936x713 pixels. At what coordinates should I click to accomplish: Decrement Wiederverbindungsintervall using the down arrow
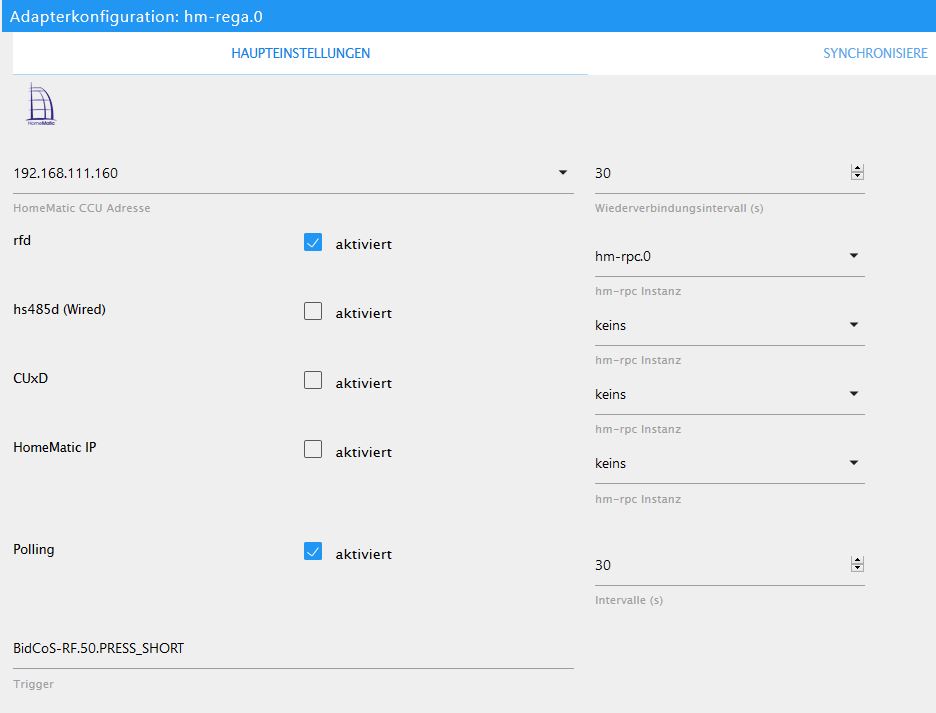click(857, 176)
